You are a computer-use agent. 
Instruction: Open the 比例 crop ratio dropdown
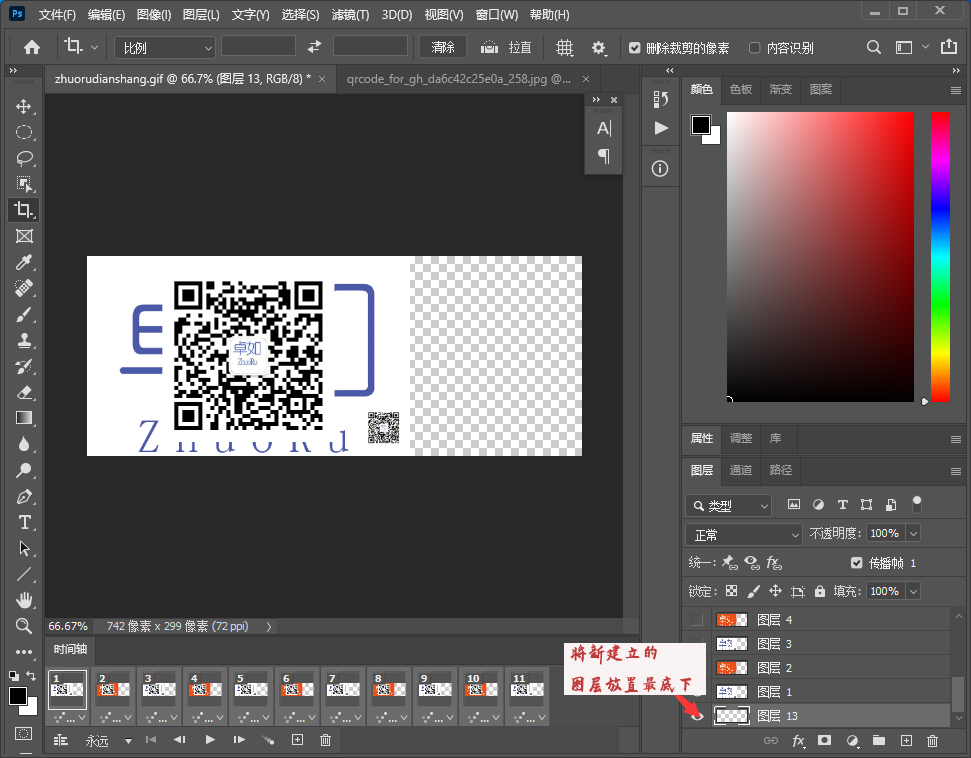click(165, 47)
